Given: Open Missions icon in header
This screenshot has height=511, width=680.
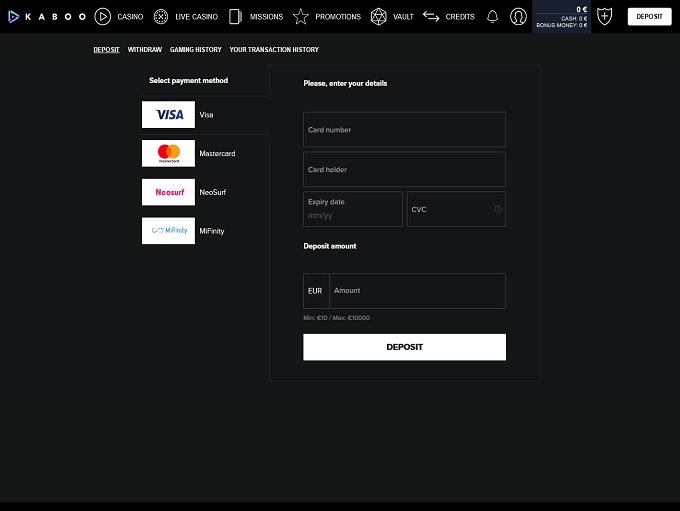Looking at the screenshot, I should tap(235, 16).
